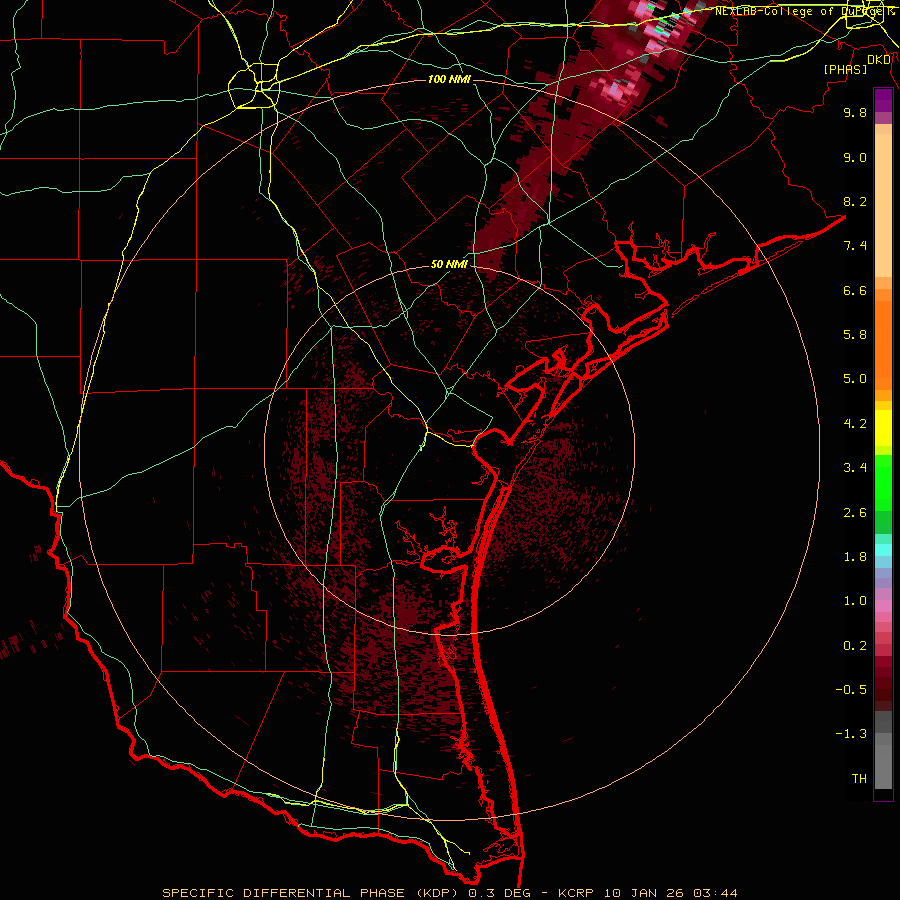Click the "DKD" label above the color bar
Screen dimensions: 900x900
pyautogui.click(x=879, y=60)
